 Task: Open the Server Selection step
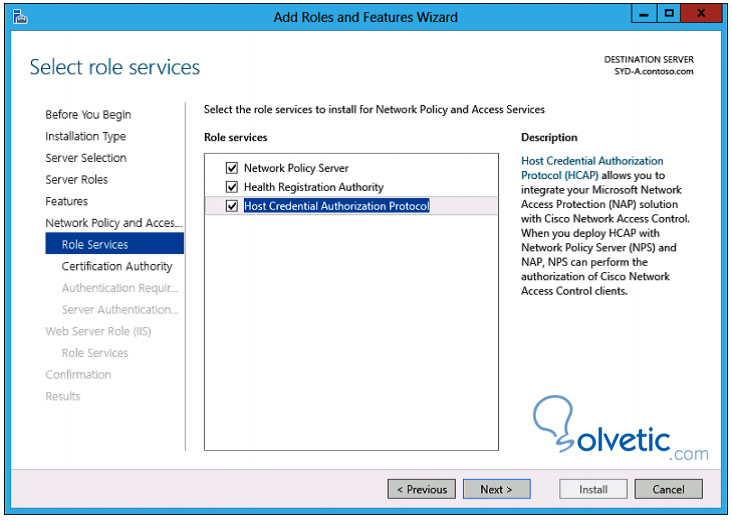(86, 158)
